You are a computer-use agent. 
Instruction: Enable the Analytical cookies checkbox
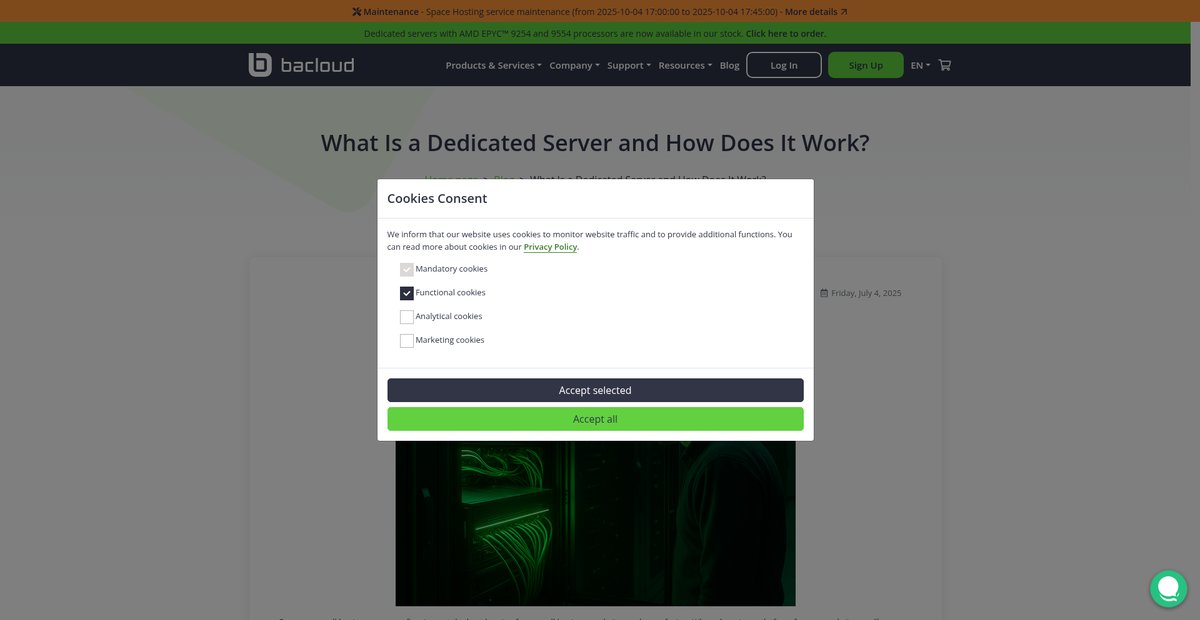pos(407,317)
